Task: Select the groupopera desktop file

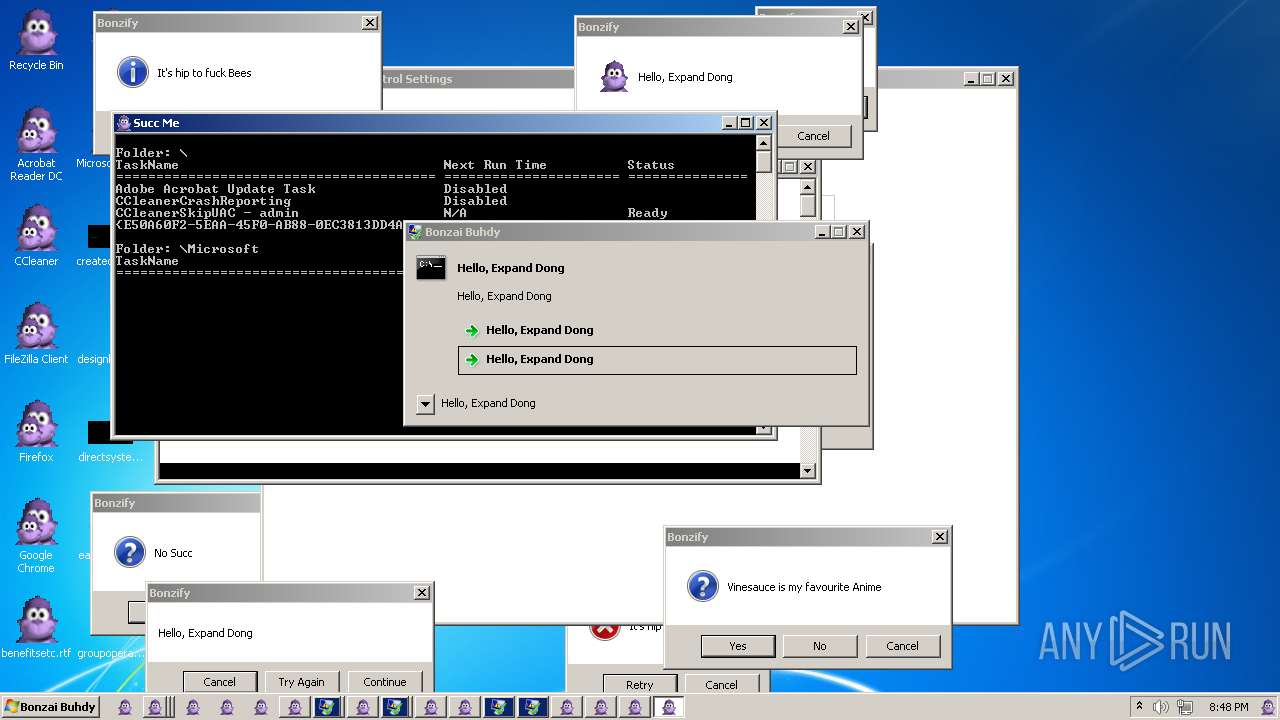Action: click(x=110, y=653)
